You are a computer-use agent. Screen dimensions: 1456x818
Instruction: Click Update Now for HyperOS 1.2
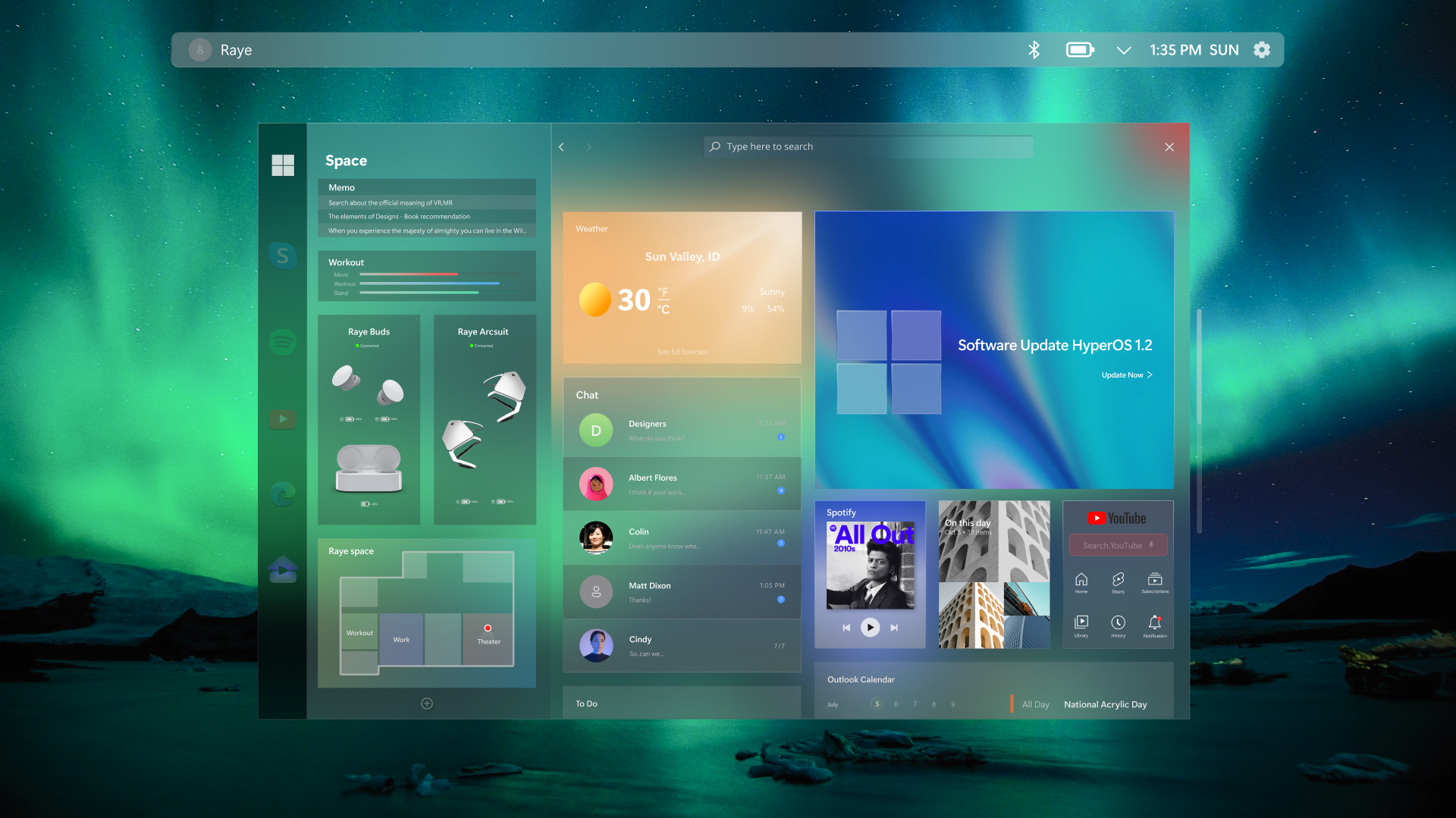point(1127,375)
